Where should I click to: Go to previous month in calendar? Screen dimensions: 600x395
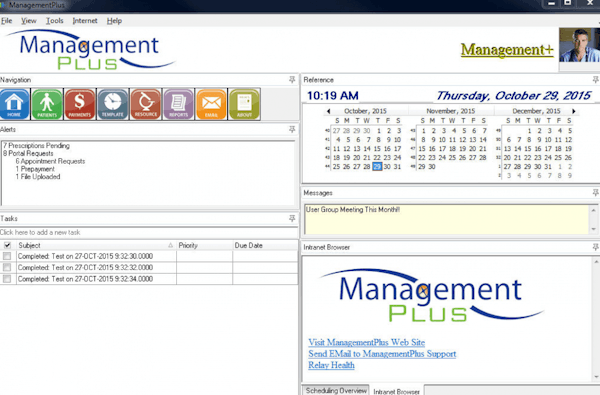tap(328, 111)
